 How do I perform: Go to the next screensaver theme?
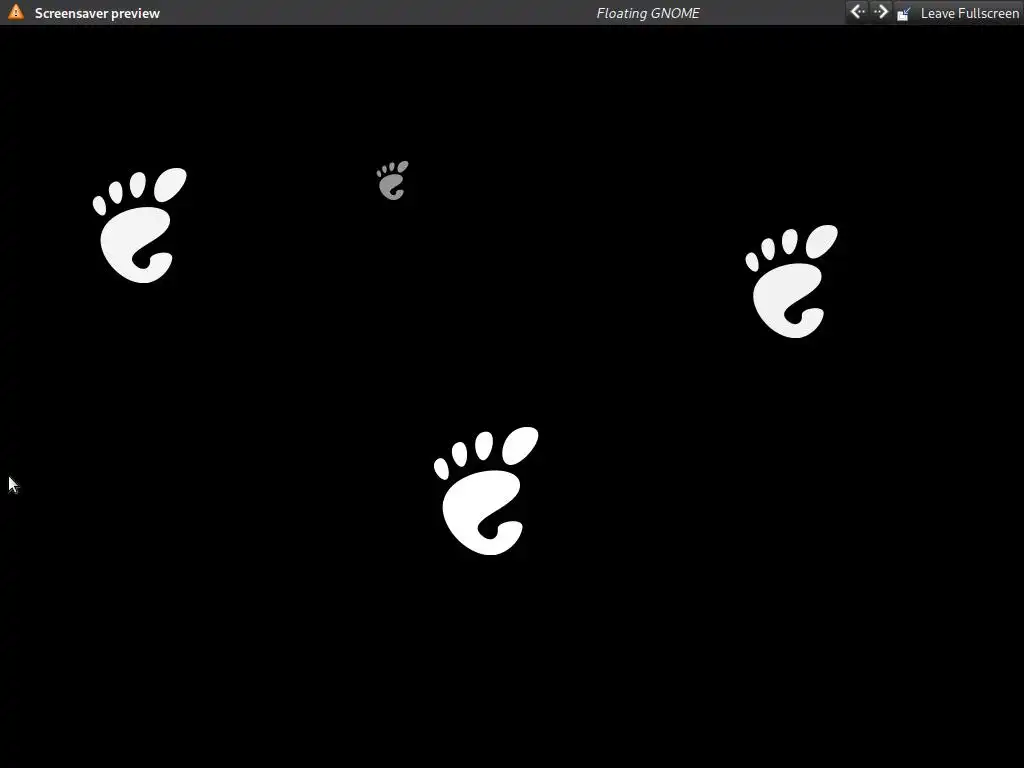click(x=880, y=12)
